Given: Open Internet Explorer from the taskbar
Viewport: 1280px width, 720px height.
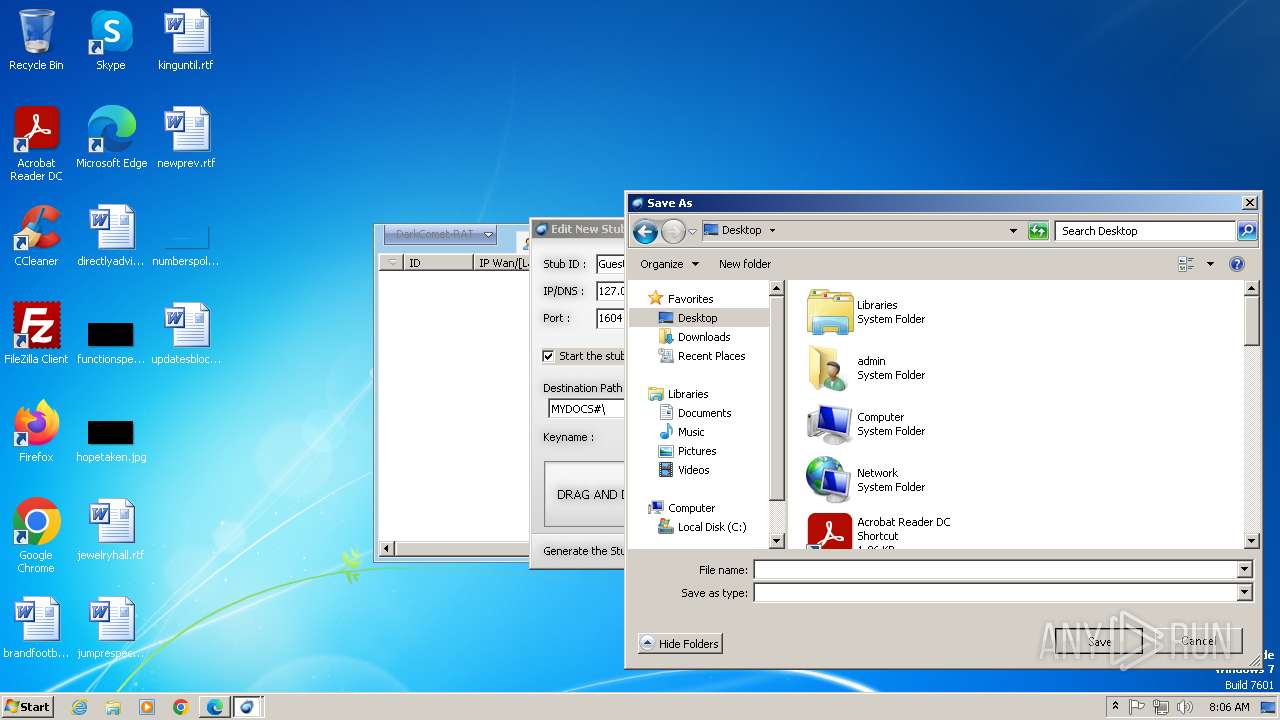Looking at the screenshot, I should (x=79, y=707).
